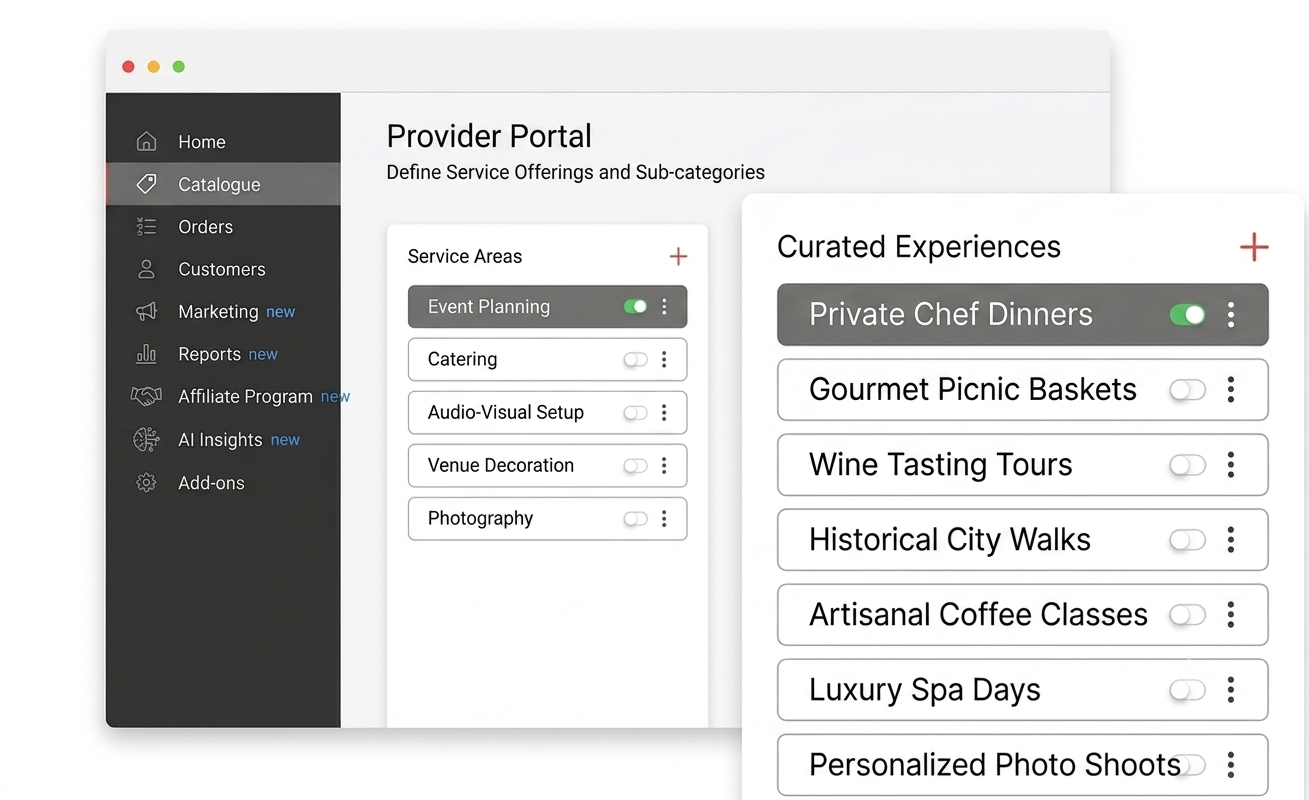Open Private Chef Dinners three-dot menu
Image resolution: width=1309 pixels, height=800 pixels.
(1231, 315)
